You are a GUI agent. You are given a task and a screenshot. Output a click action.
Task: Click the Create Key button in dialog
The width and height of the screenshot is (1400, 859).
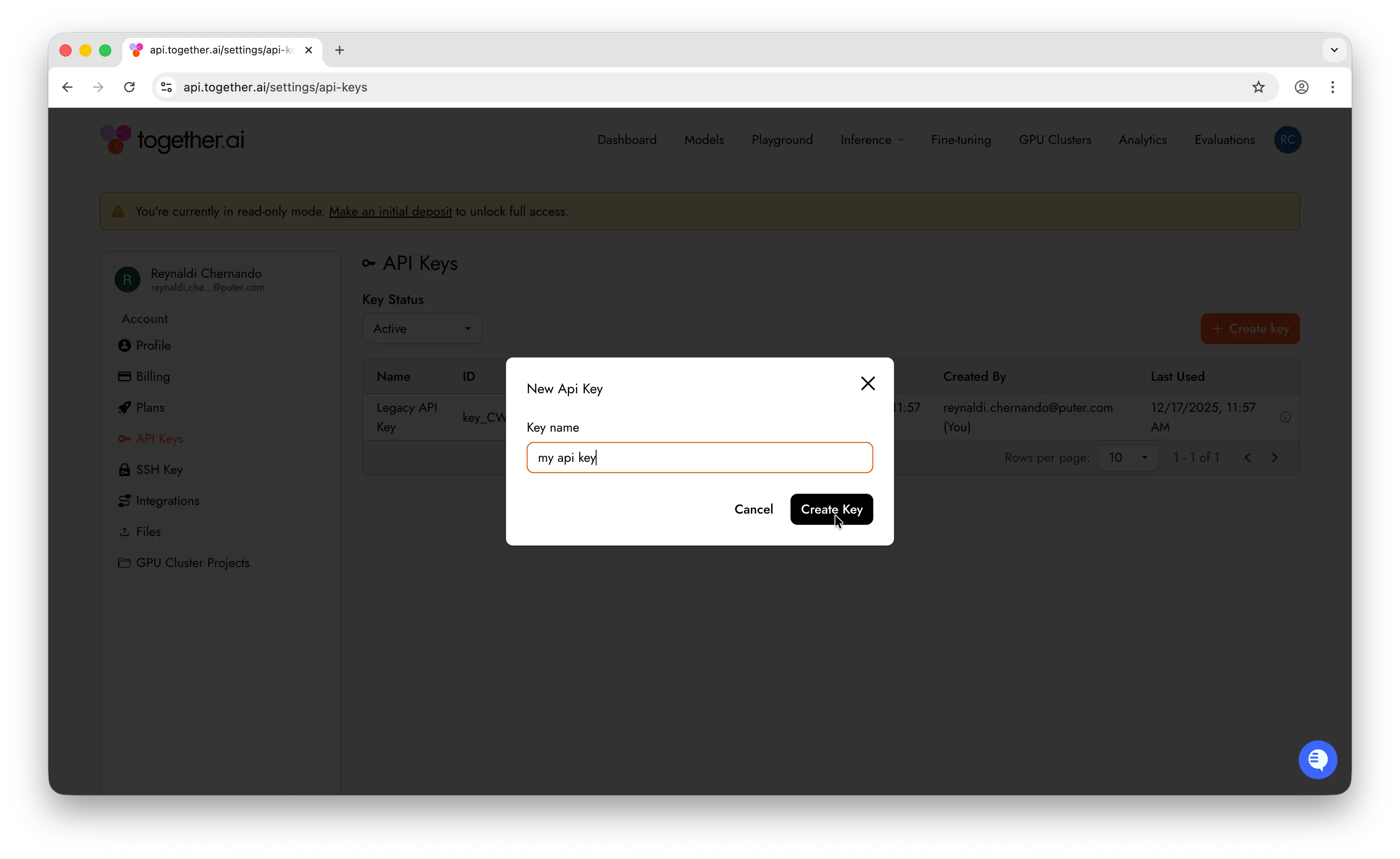pyautogui.click(x=831, y=509)
